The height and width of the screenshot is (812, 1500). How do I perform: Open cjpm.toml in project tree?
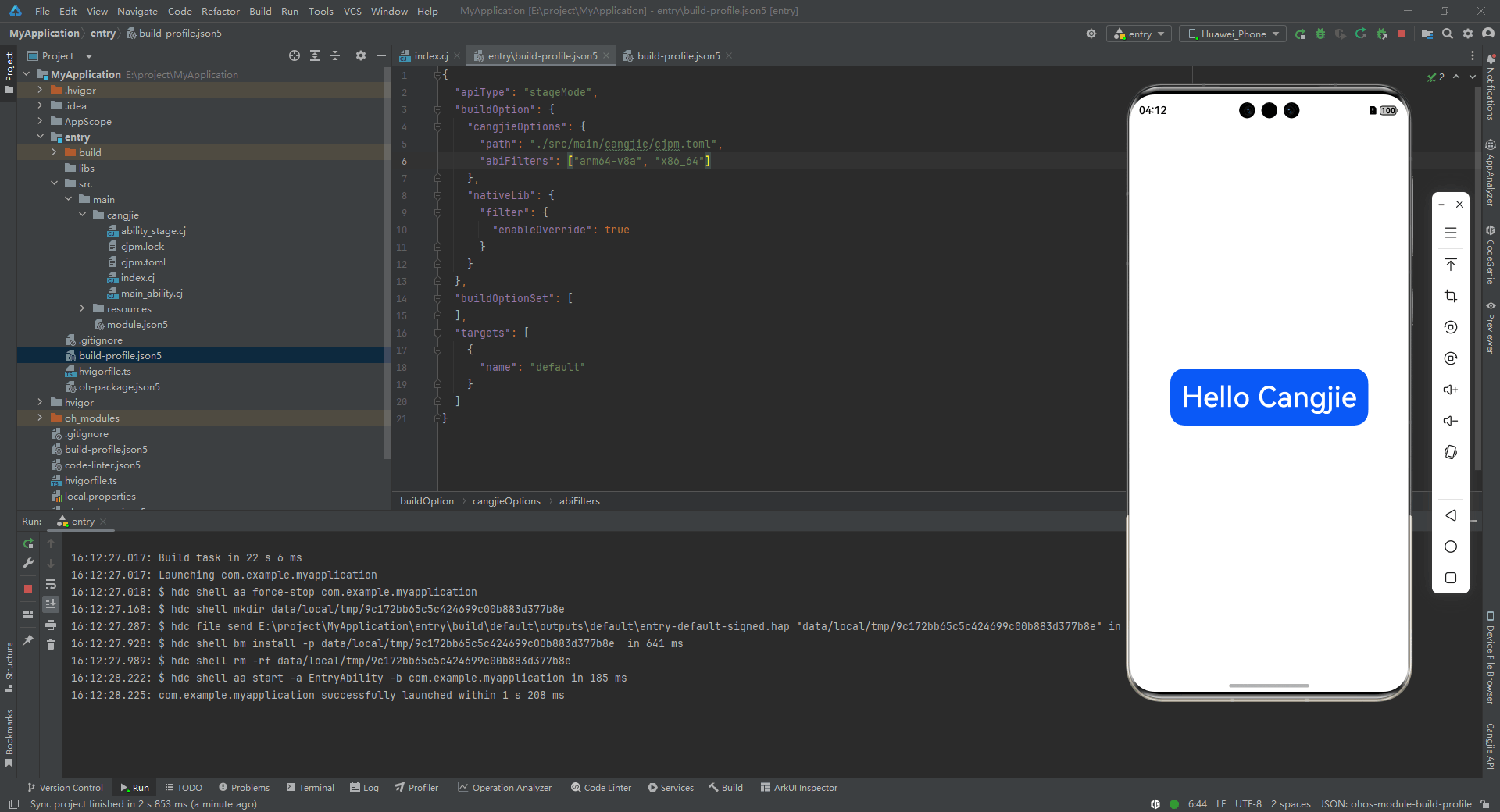click(x=142, y=262)
